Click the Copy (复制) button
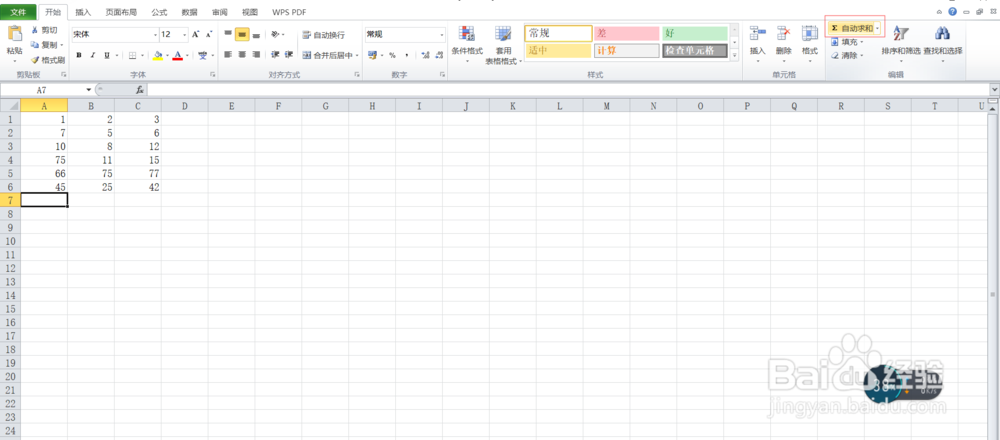This screenshot has width=1000, height=440. point(45,45)
